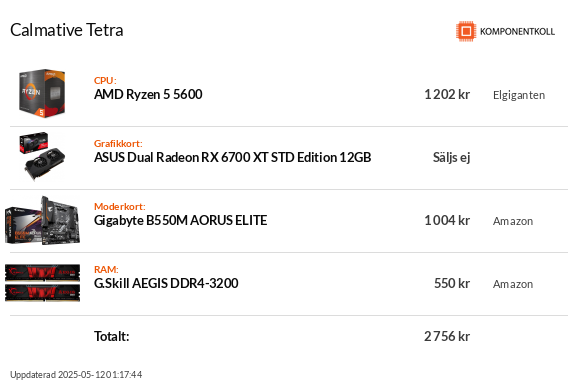
Task: Click the Amazon store beside the motherboard
Action: coord(513,221)
